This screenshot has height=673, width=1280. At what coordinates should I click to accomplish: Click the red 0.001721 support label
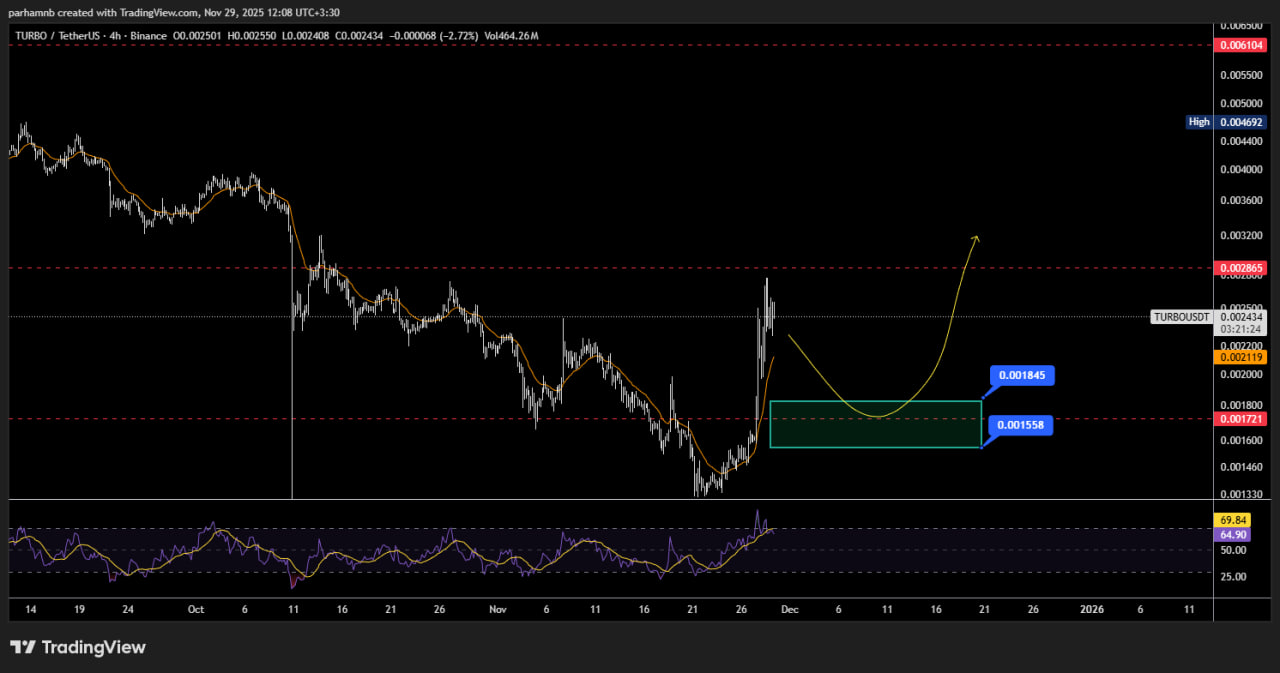coord(1240,418)
